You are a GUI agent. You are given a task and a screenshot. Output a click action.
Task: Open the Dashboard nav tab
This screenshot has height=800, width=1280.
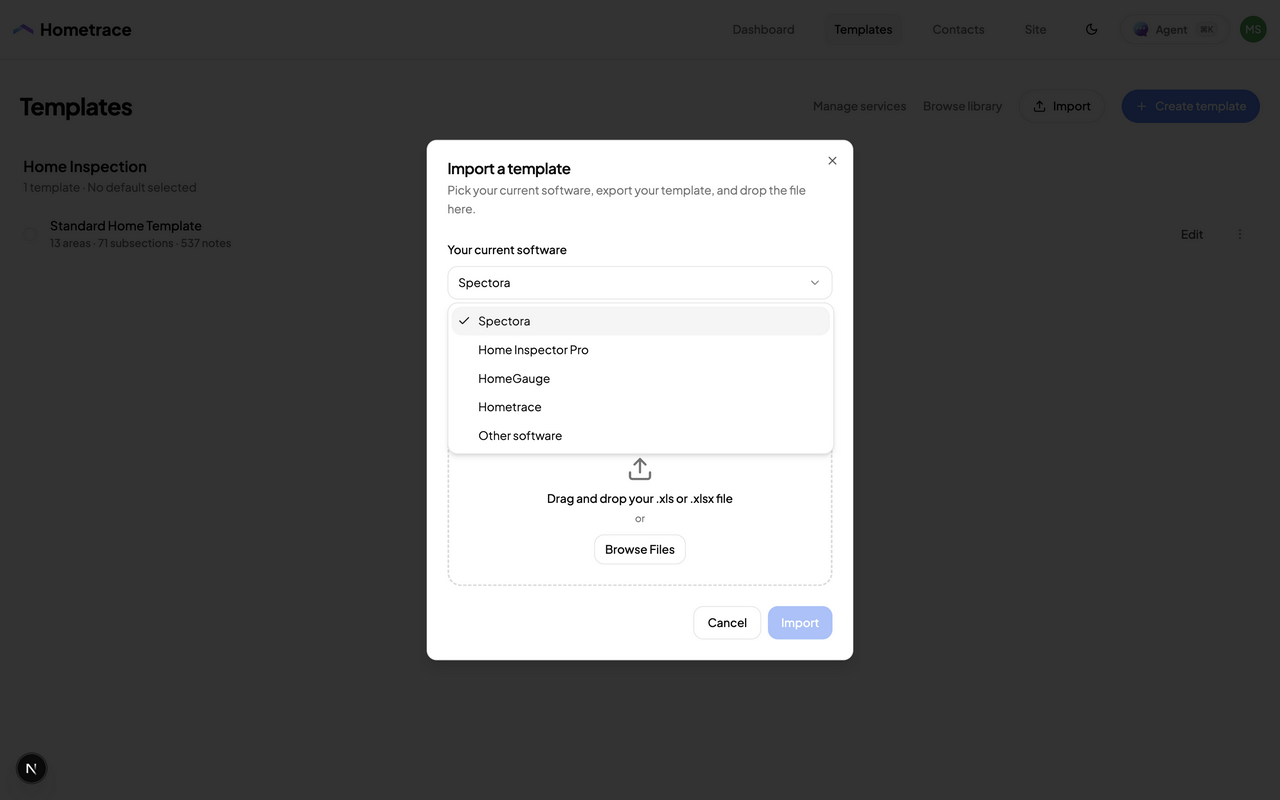[763, 30]
